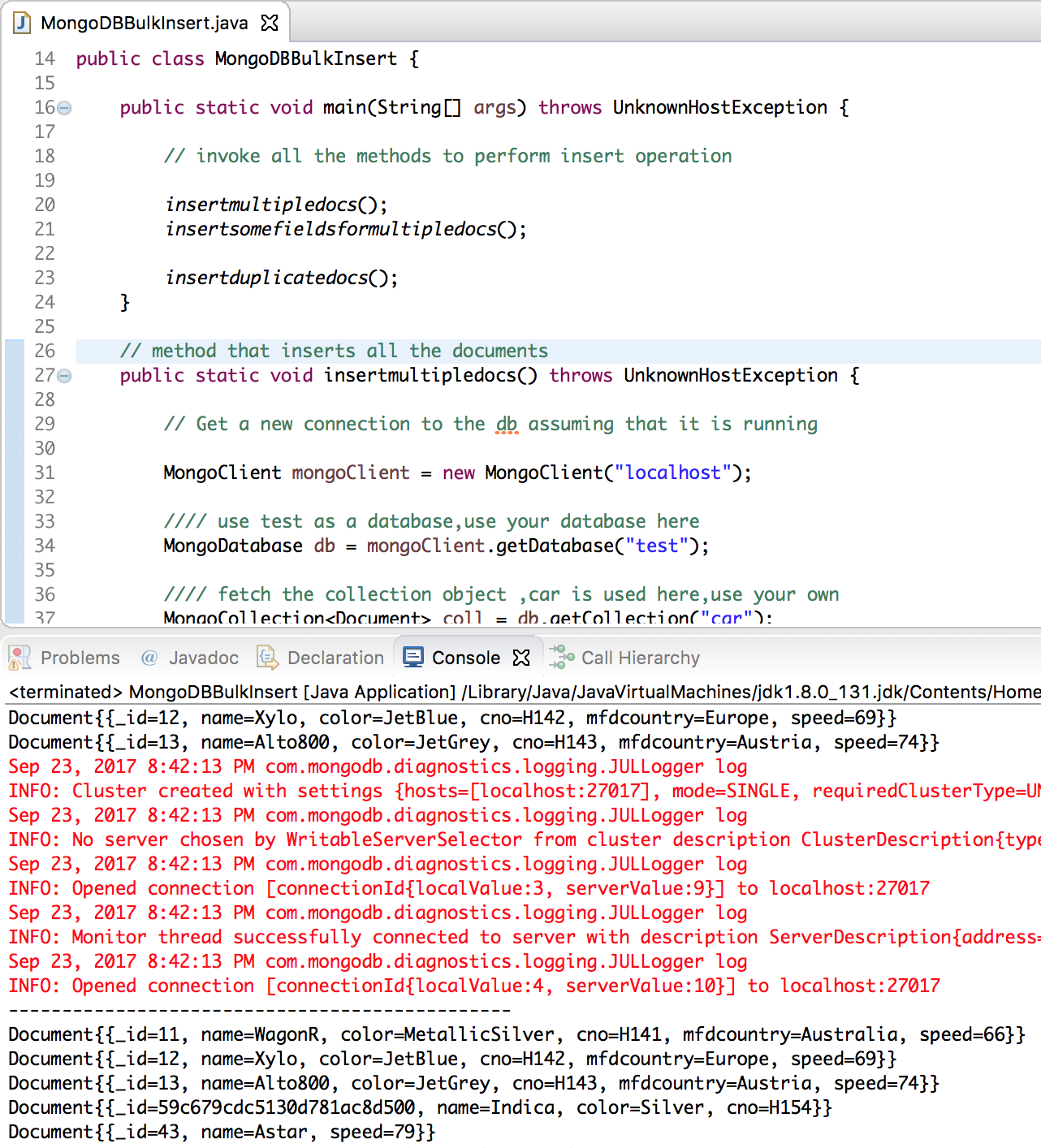Screen dimensions: 1041x1148
Task: Collapse the insertmultipledocs method fold marker
Action: click(x=63, y=375)
